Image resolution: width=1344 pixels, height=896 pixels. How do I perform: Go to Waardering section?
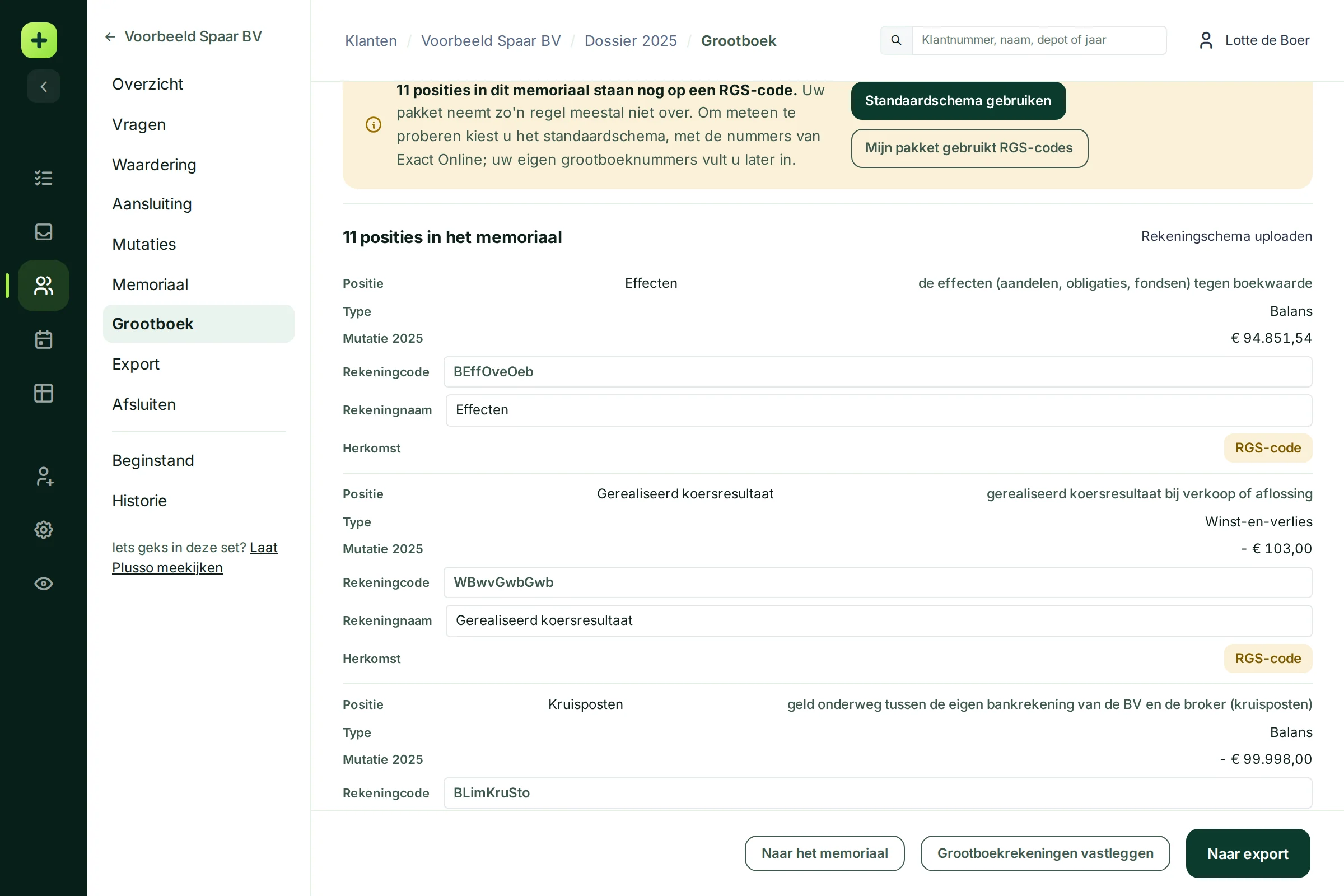tap(155, 165)
